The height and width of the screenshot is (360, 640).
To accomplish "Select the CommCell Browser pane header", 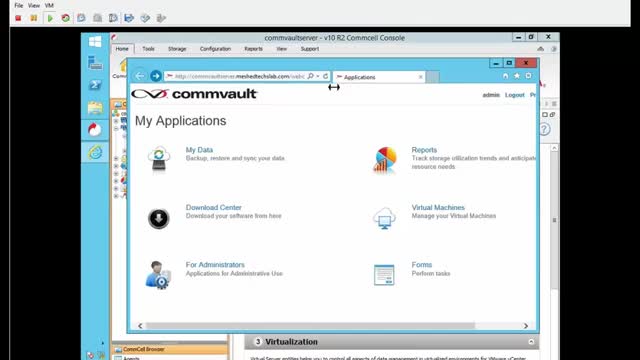I will tap(170, 349).
